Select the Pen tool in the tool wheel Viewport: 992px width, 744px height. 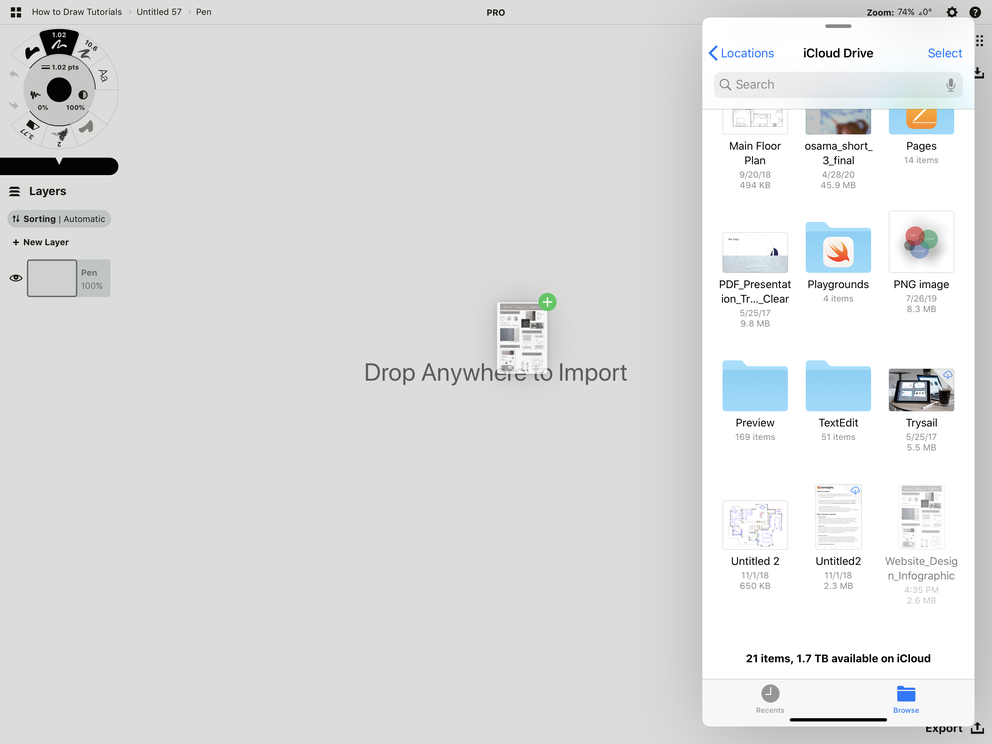point(58,43)
